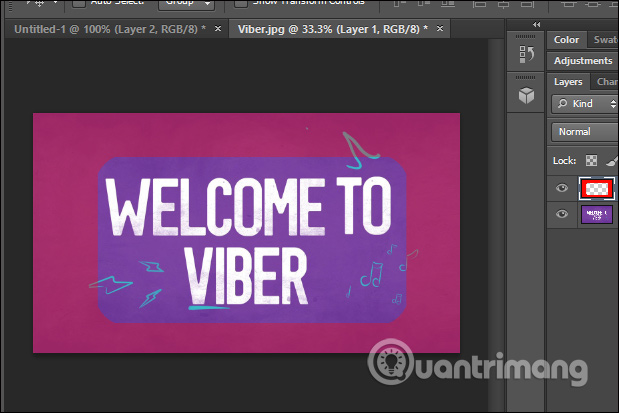Toggle the Auto-Select checkbox
This screenshot has height=413, width=619.
pyautogui.click(x=79, y=3)
